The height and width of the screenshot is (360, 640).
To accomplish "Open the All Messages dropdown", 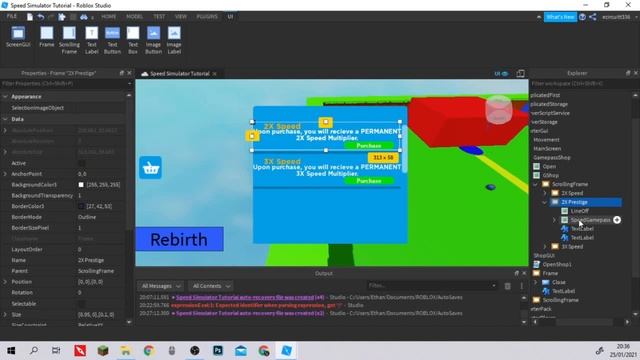I will [160, 286].
